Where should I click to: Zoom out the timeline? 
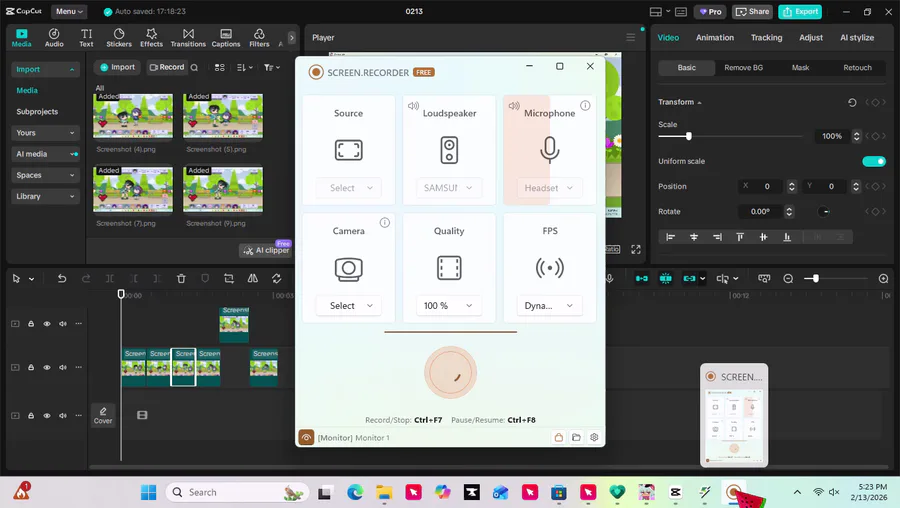click(788, 278)
